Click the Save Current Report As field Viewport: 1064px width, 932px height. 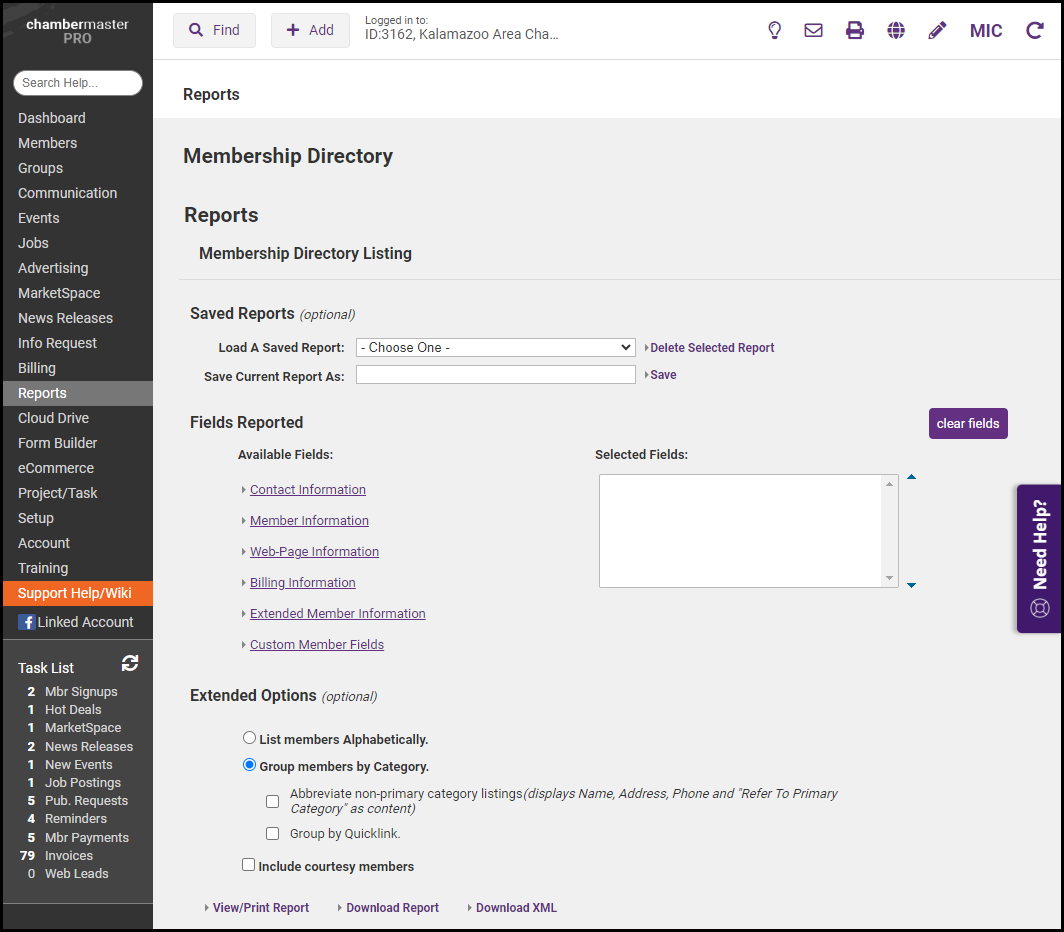(x=495, y=375)
